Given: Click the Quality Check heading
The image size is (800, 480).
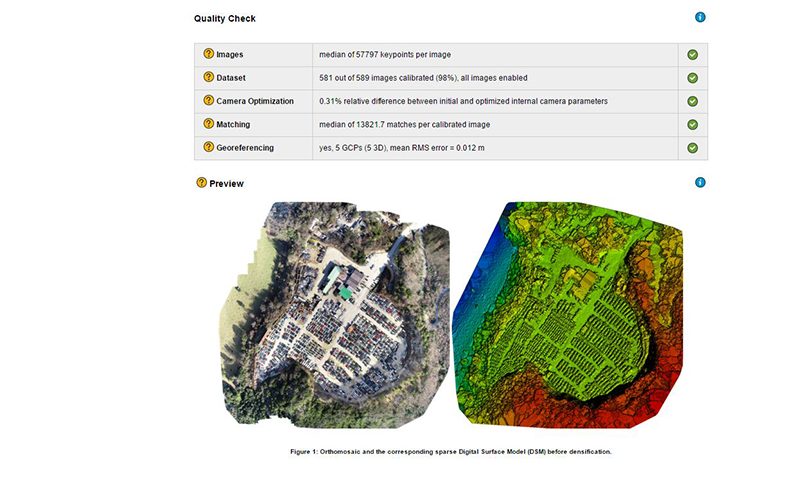Looking at the screenshot, I should point(224,18).
